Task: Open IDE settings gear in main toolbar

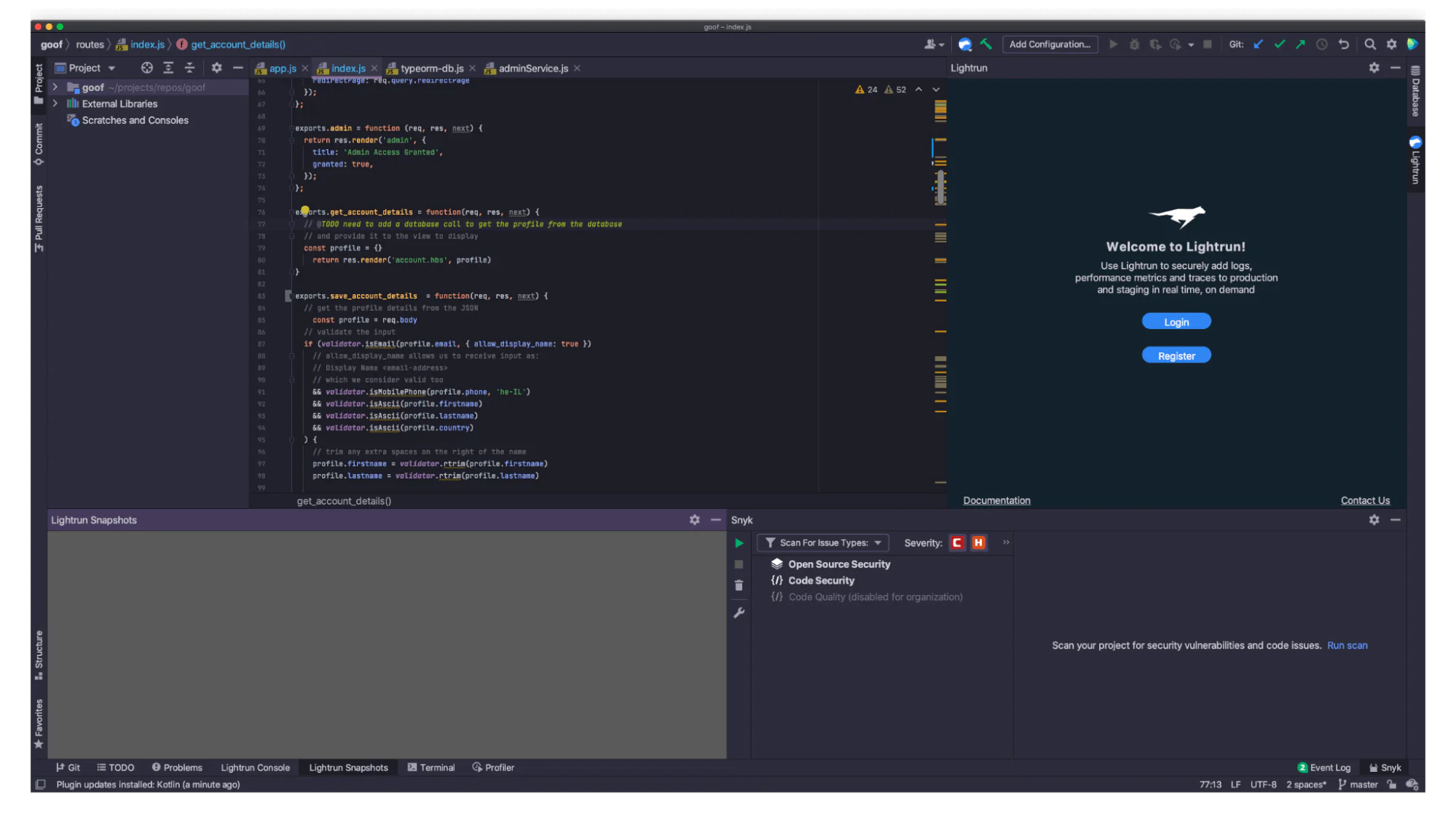Action: coord(1391,44)
